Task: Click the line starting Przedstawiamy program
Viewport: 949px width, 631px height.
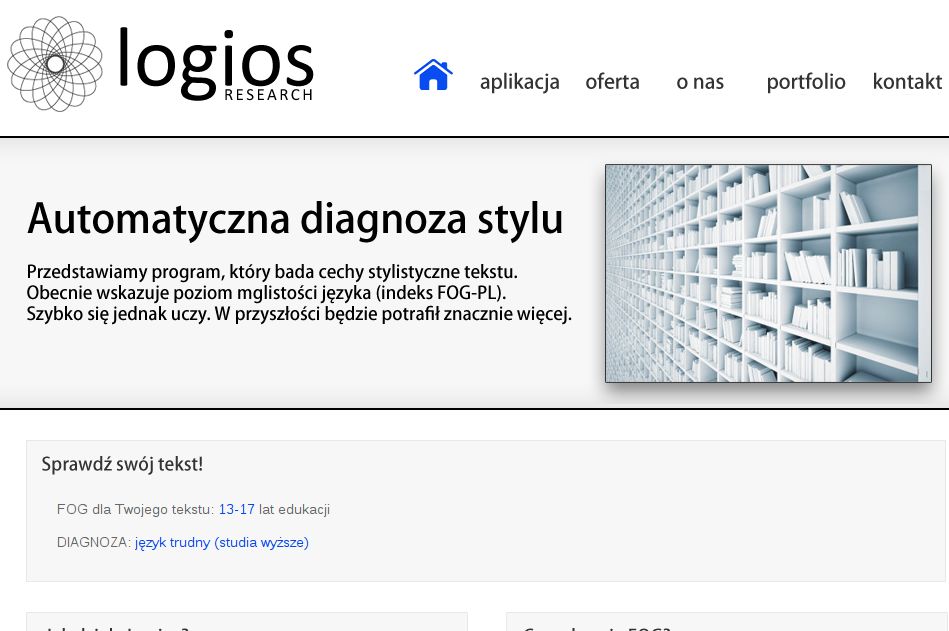Action: point(272,272)
